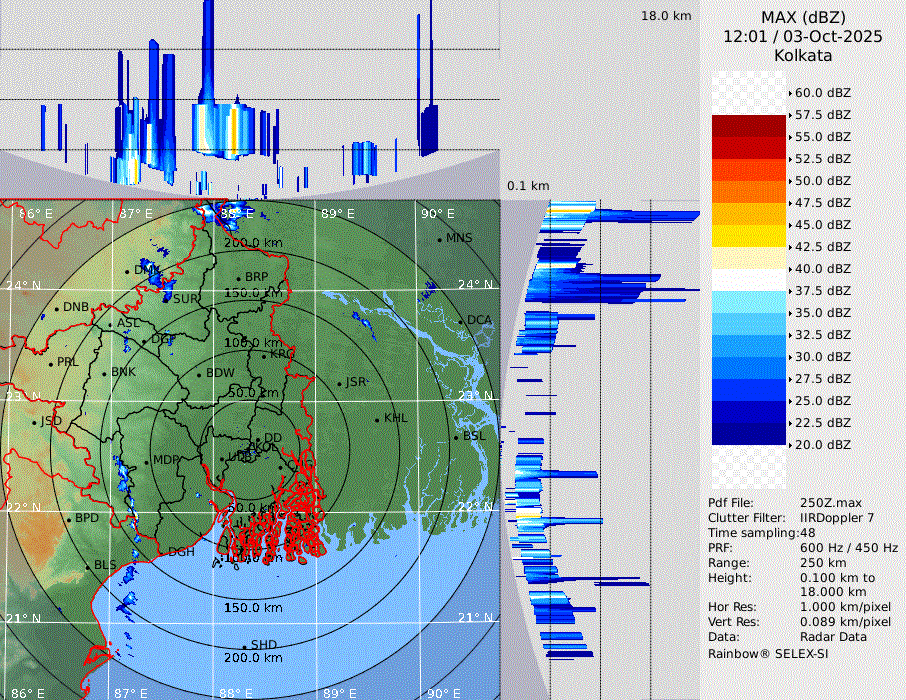Select the KHL station marker
Image resolution: width=906 pixels, height=700 pixels.
[377, 419]
